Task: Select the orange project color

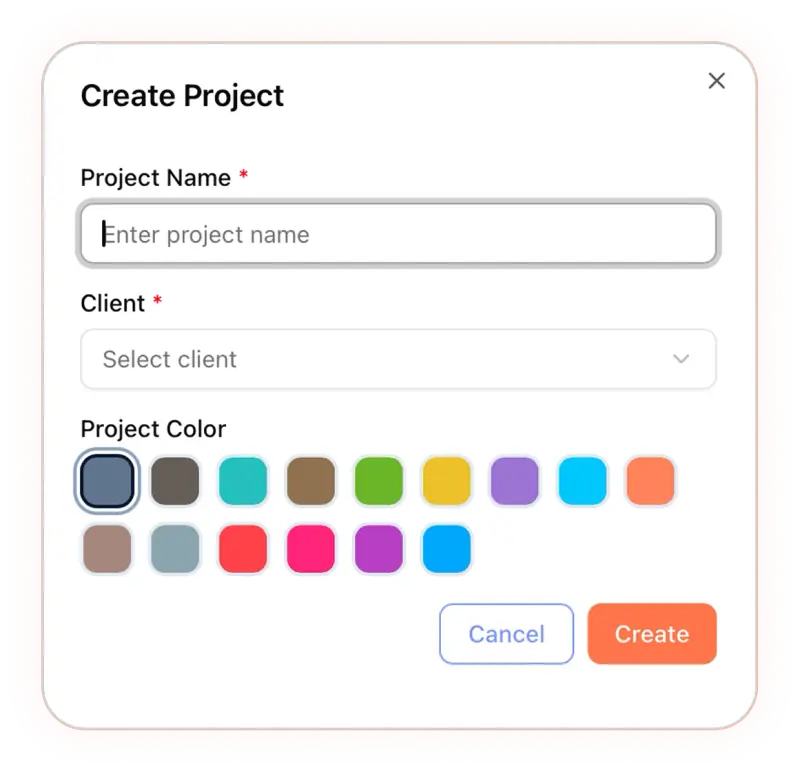Action: pos(651,481)
